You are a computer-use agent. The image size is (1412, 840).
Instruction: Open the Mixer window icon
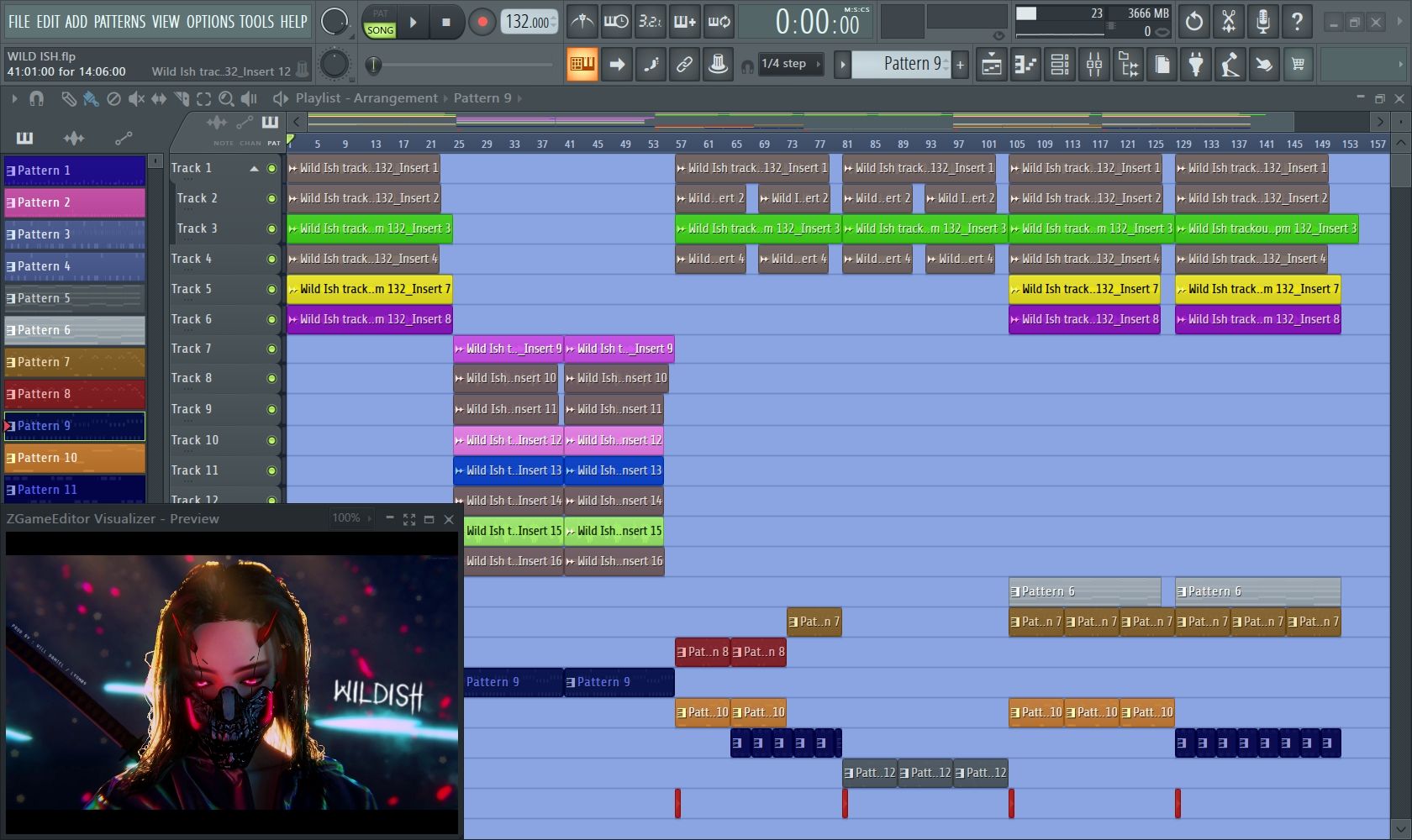click(1094, 64)
